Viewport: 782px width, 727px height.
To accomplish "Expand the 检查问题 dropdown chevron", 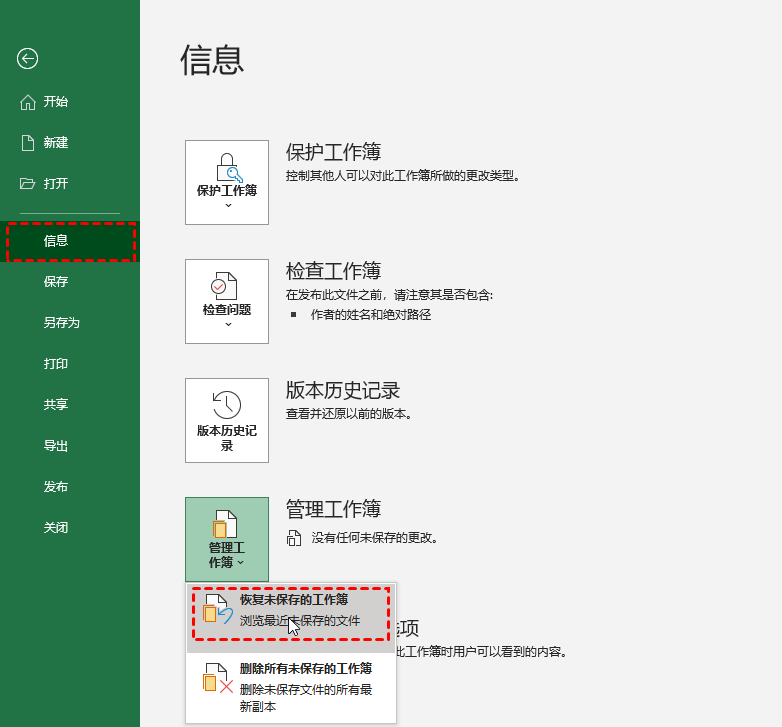I will pos(227,324).
